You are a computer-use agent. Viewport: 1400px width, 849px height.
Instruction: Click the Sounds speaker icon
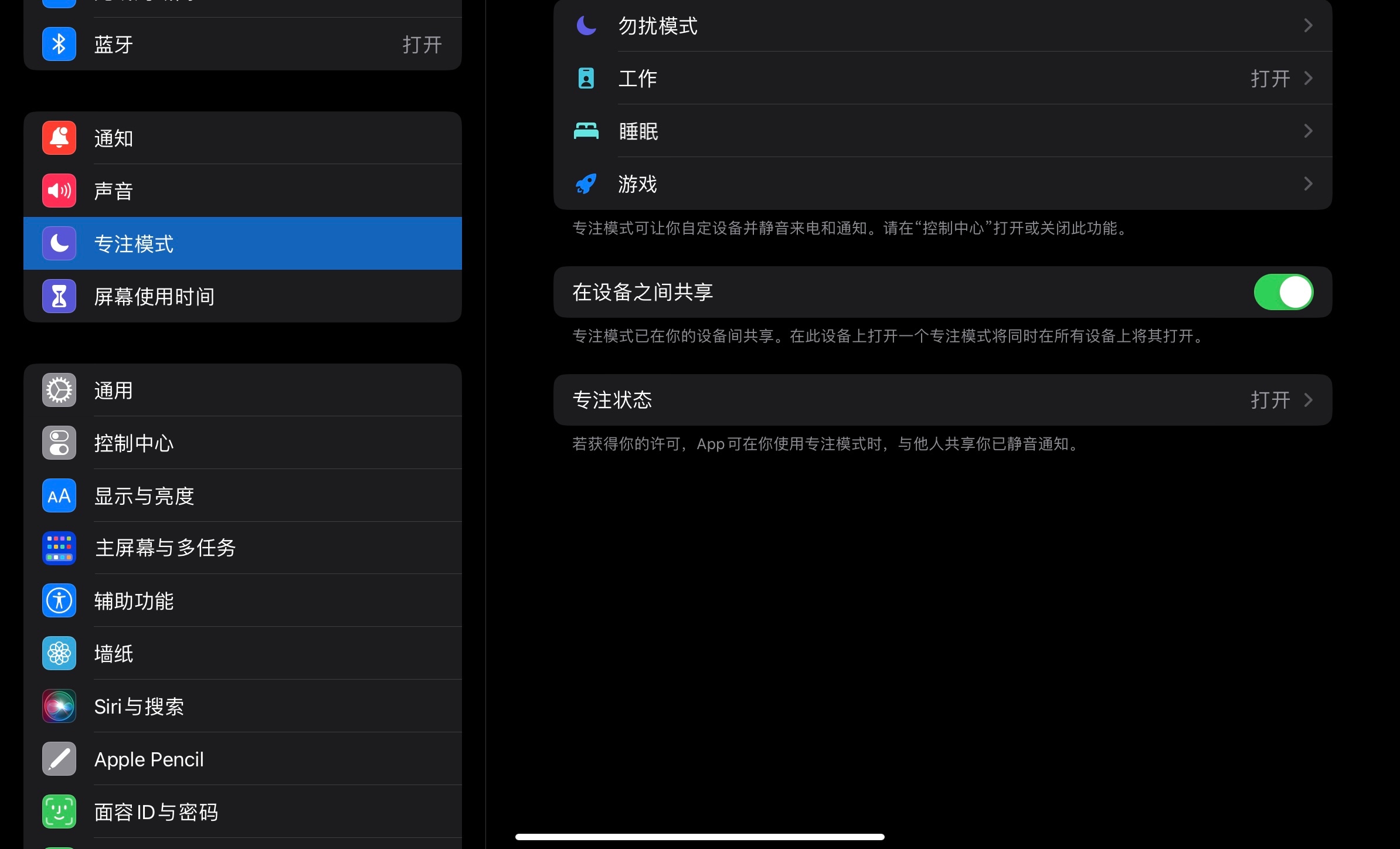tap(59, 191)
